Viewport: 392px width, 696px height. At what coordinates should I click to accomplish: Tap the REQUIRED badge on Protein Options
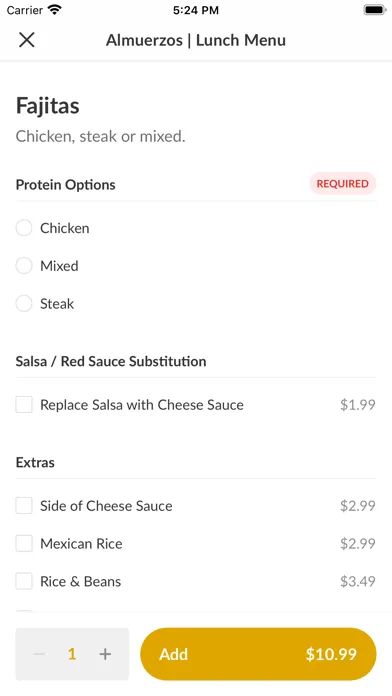click(x=342, y=184)
